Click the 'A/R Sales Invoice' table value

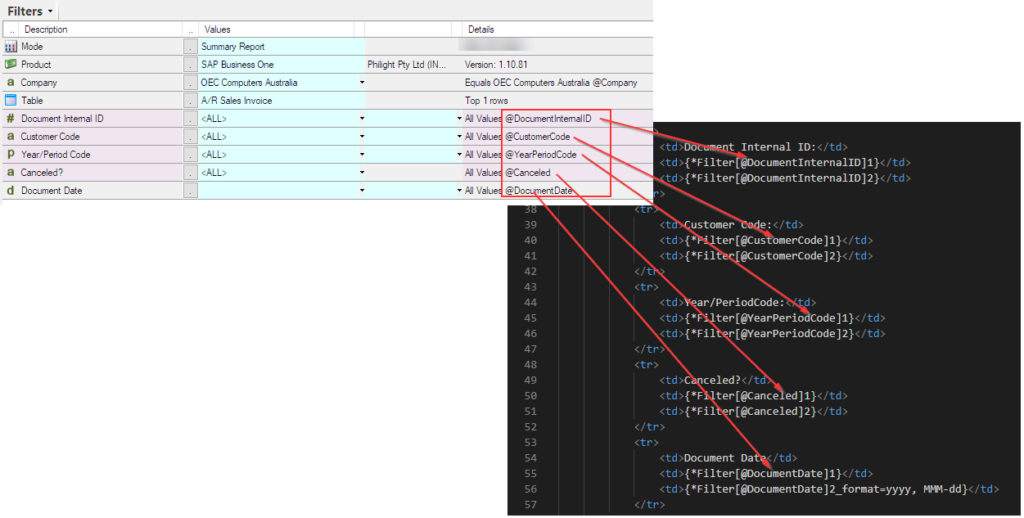[x=236, y=100]
